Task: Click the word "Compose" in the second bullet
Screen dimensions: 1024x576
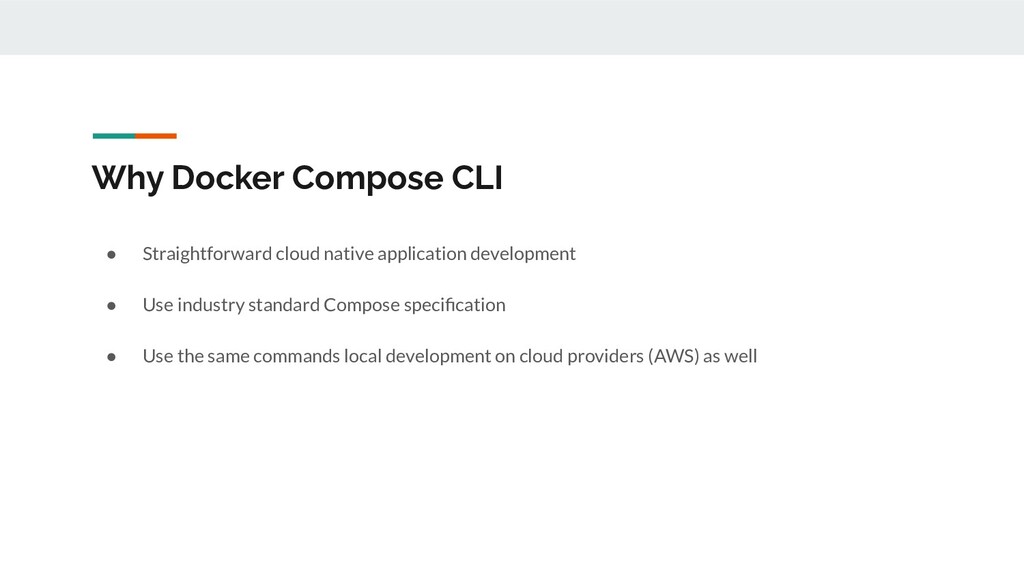Action: (x=361, y=305)
